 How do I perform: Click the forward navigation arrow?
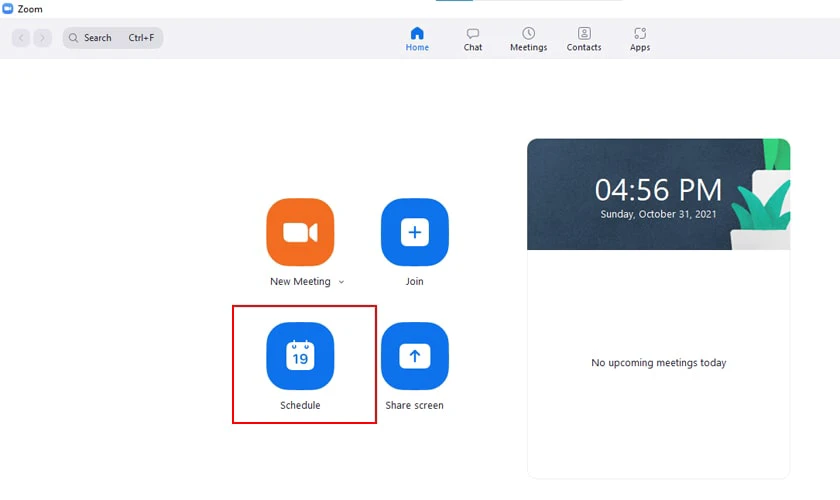pos(42,38)
